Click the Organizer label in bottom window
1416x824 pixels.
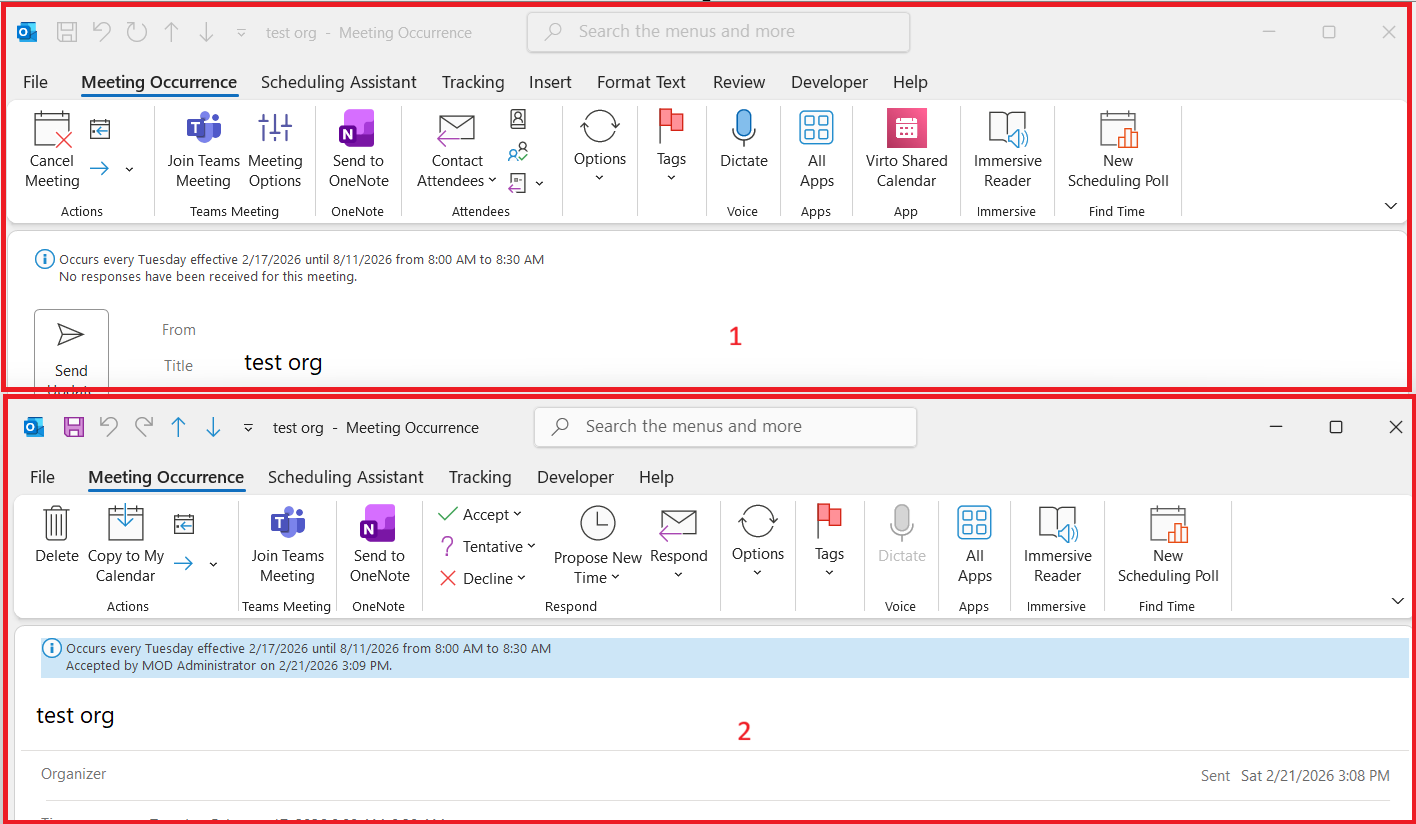pos(73,773)
